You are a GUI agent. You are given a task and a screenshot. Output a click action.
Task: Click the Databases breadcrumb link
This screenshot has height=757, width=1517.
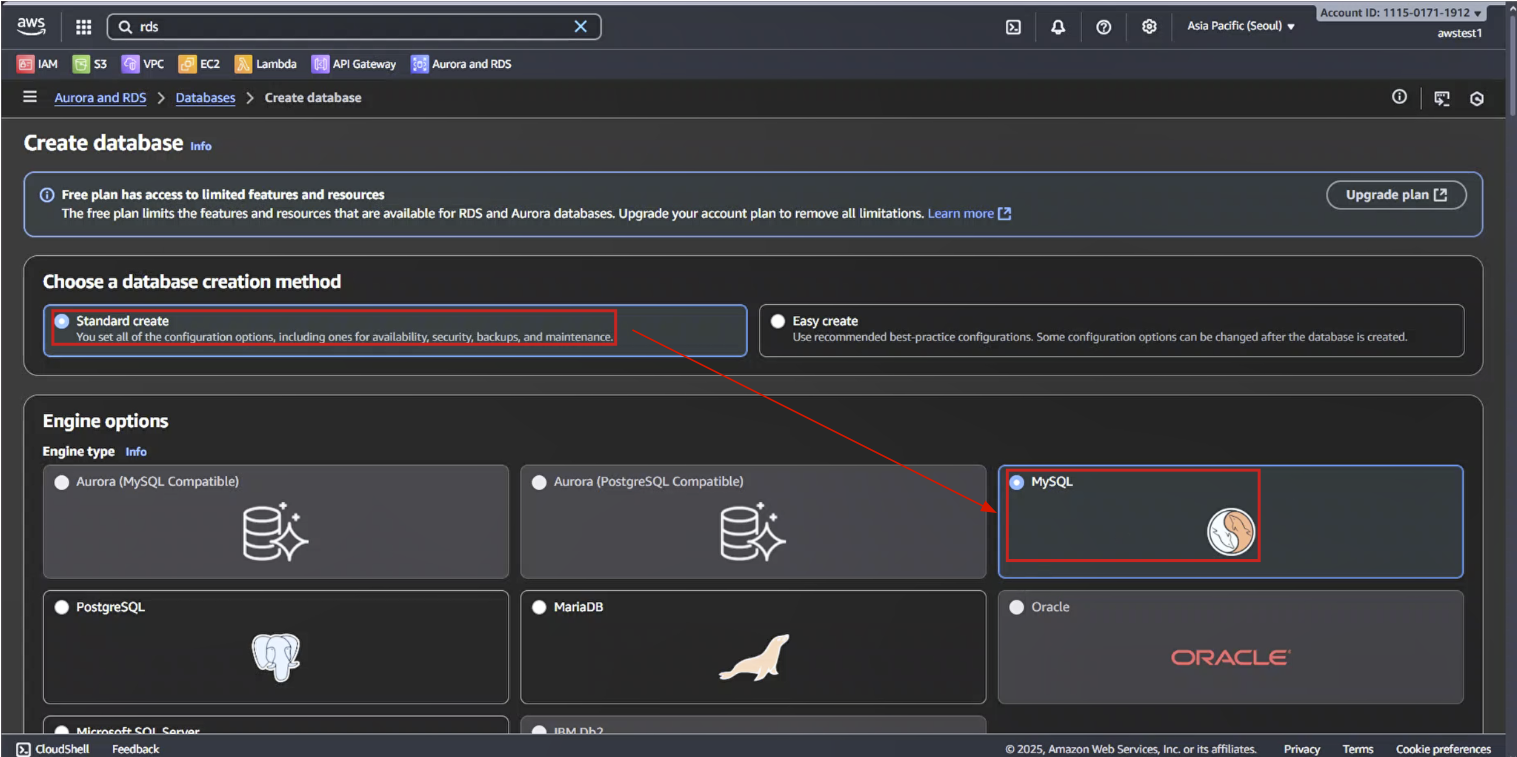[x=205, y=97]
